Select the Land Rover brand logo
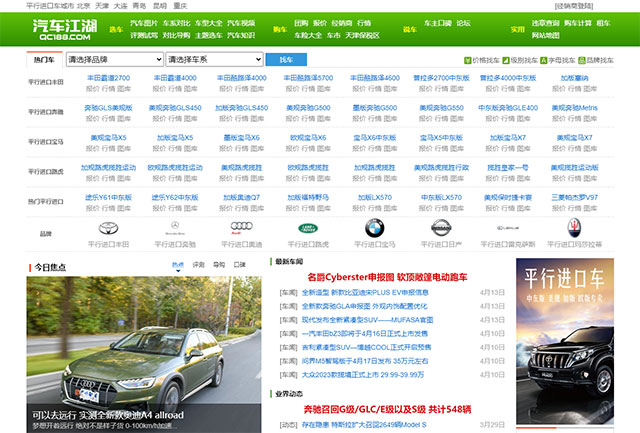 307,229
